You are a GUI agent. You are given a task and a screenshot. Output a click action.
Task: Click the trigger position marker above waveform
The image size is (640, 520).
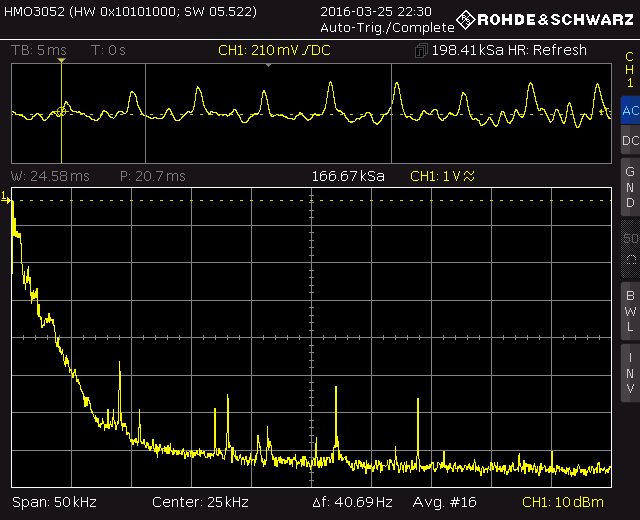point(62,62)
